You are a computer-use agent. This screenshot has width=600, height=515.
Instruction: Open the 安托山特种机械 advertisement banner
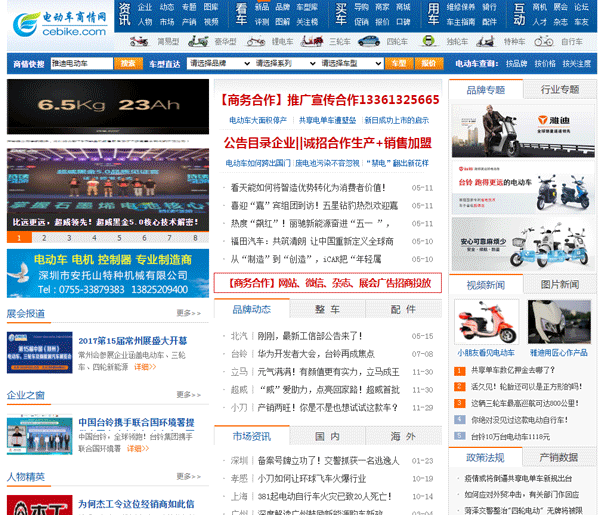(108, 273)
